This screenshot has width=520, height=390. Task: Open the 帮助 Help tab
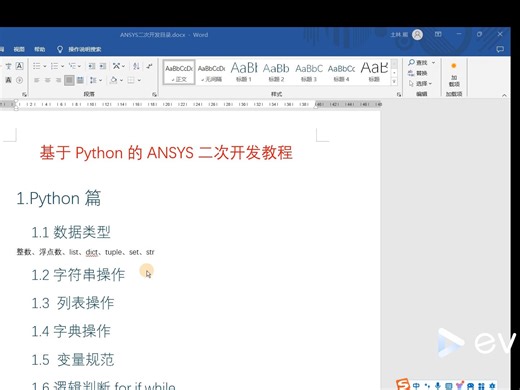pyautogui.click(x=39, y=49)
